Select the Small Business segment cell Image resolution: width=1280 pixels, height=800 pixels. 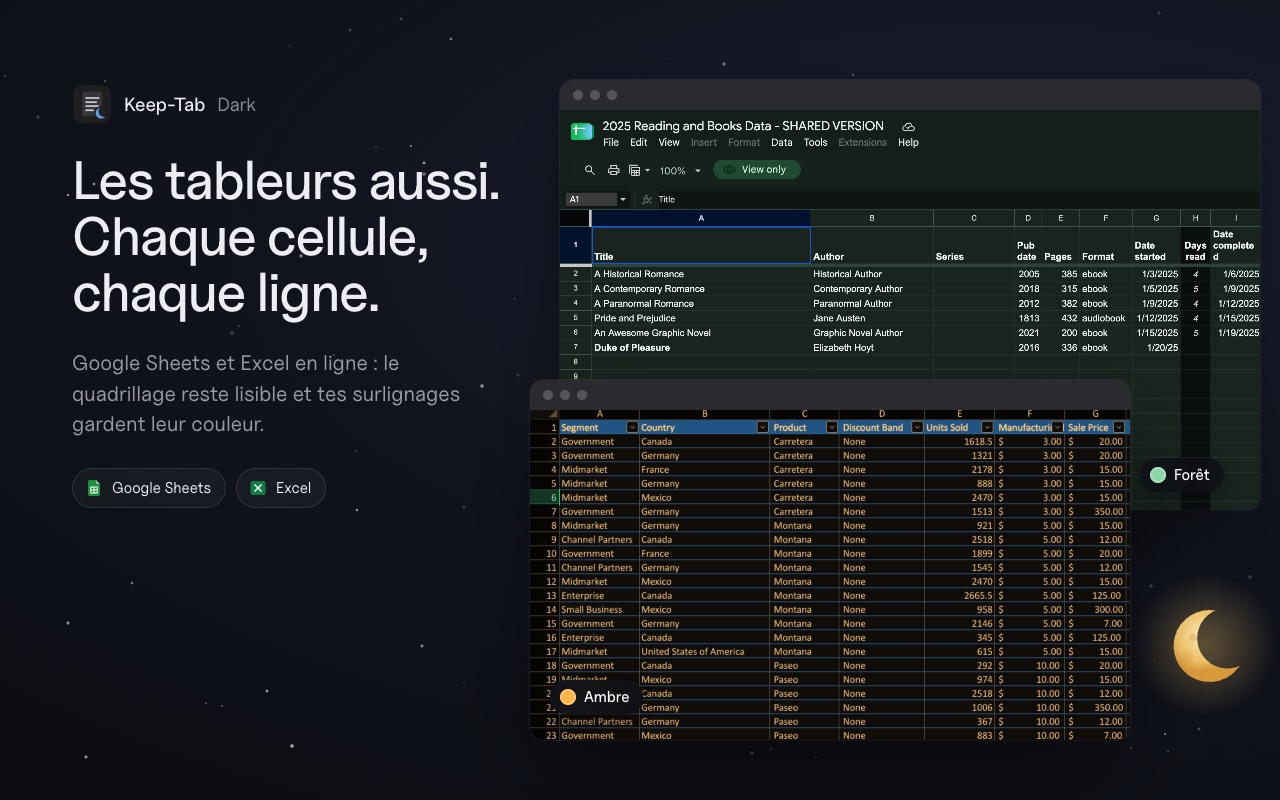coord(599,609)
